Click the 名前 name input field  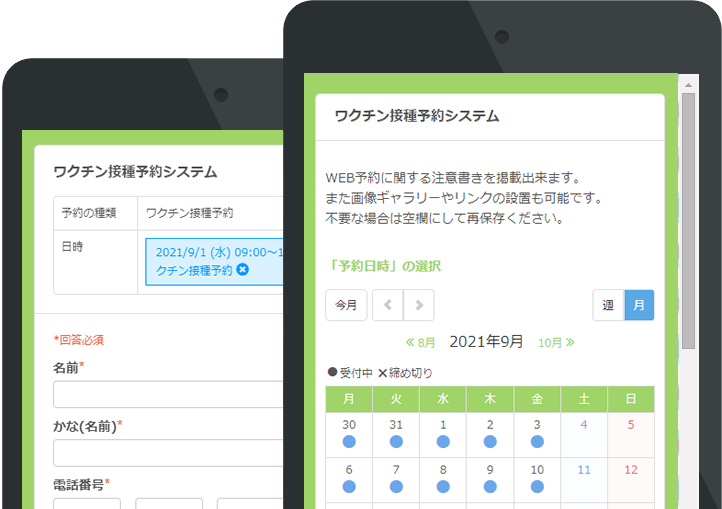click(x=168, y=394)
